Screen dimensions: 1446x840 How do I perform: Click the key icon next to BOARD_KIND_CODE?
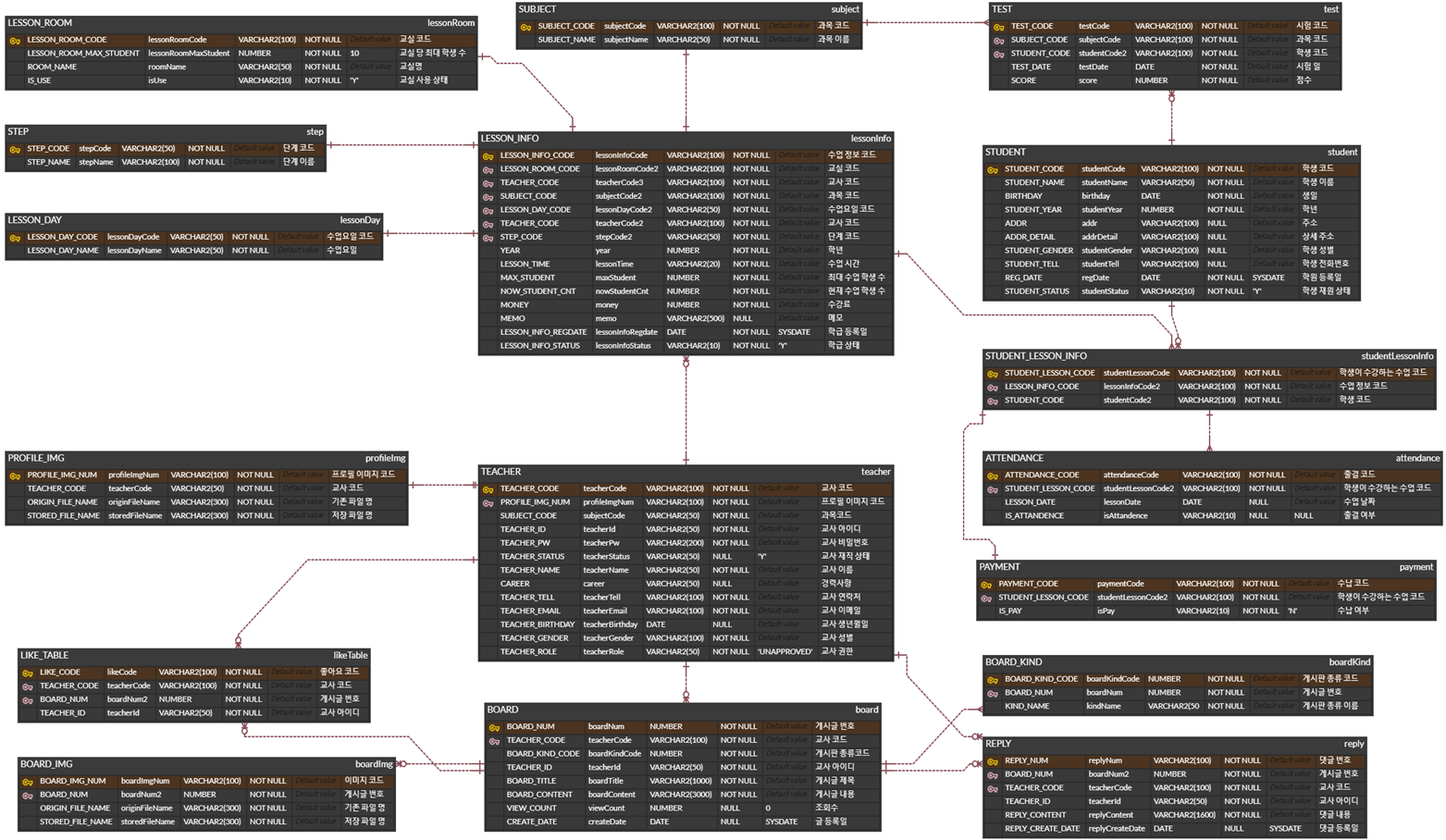[993, 679]
